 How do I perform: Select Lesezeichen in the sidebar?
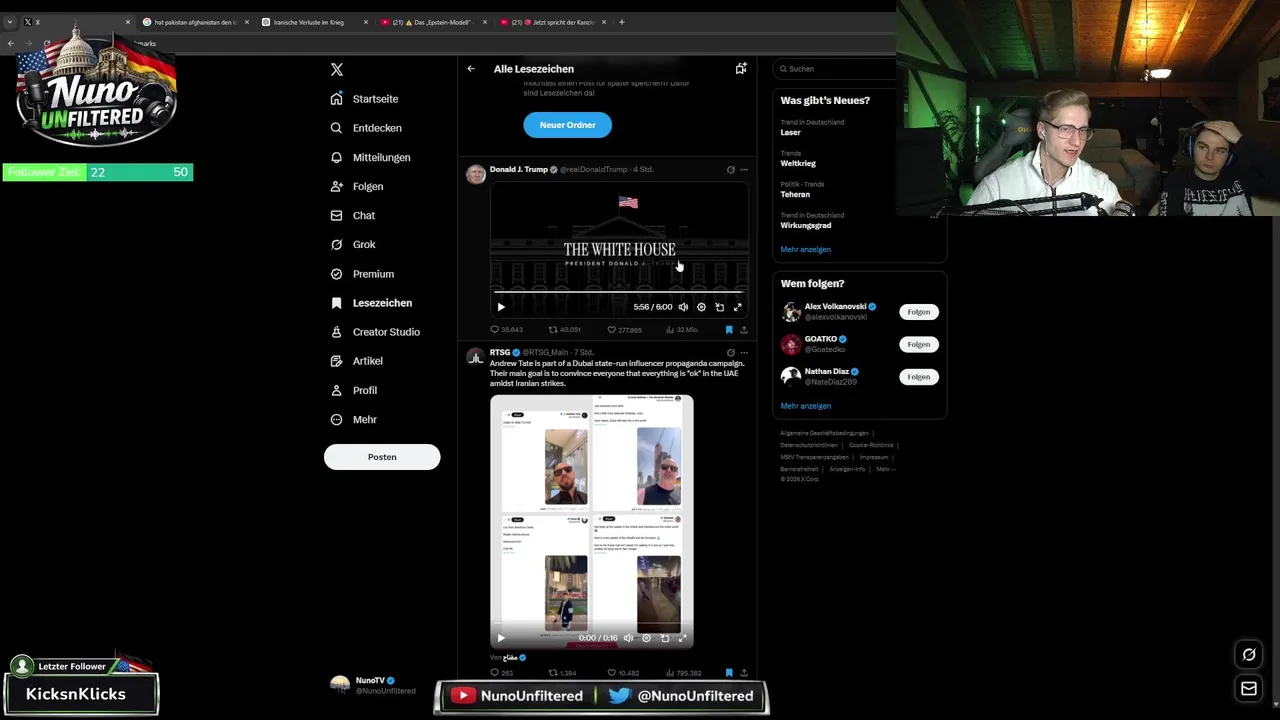coord(371,303)
